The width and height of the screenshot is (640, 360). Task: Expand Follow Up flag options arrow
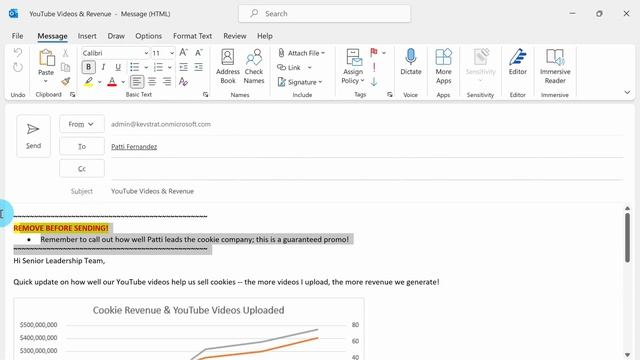(x=384, y=53)
